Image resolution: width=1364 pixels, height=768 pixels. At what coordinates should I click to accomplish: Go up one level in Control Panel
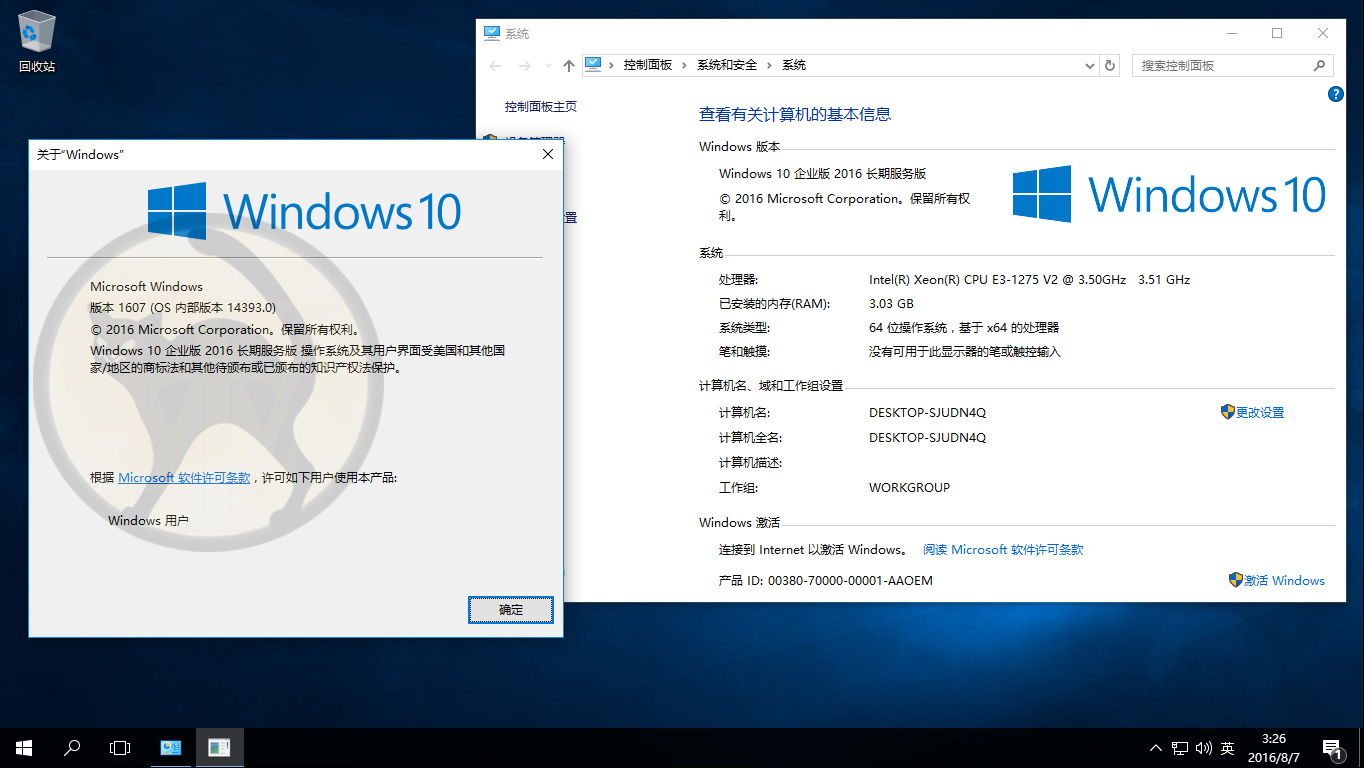click(x=569, y=65)
